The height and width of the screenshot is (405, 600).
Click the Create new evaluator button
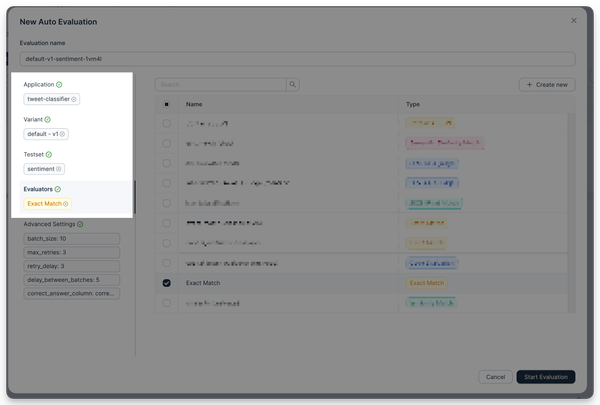546,85
